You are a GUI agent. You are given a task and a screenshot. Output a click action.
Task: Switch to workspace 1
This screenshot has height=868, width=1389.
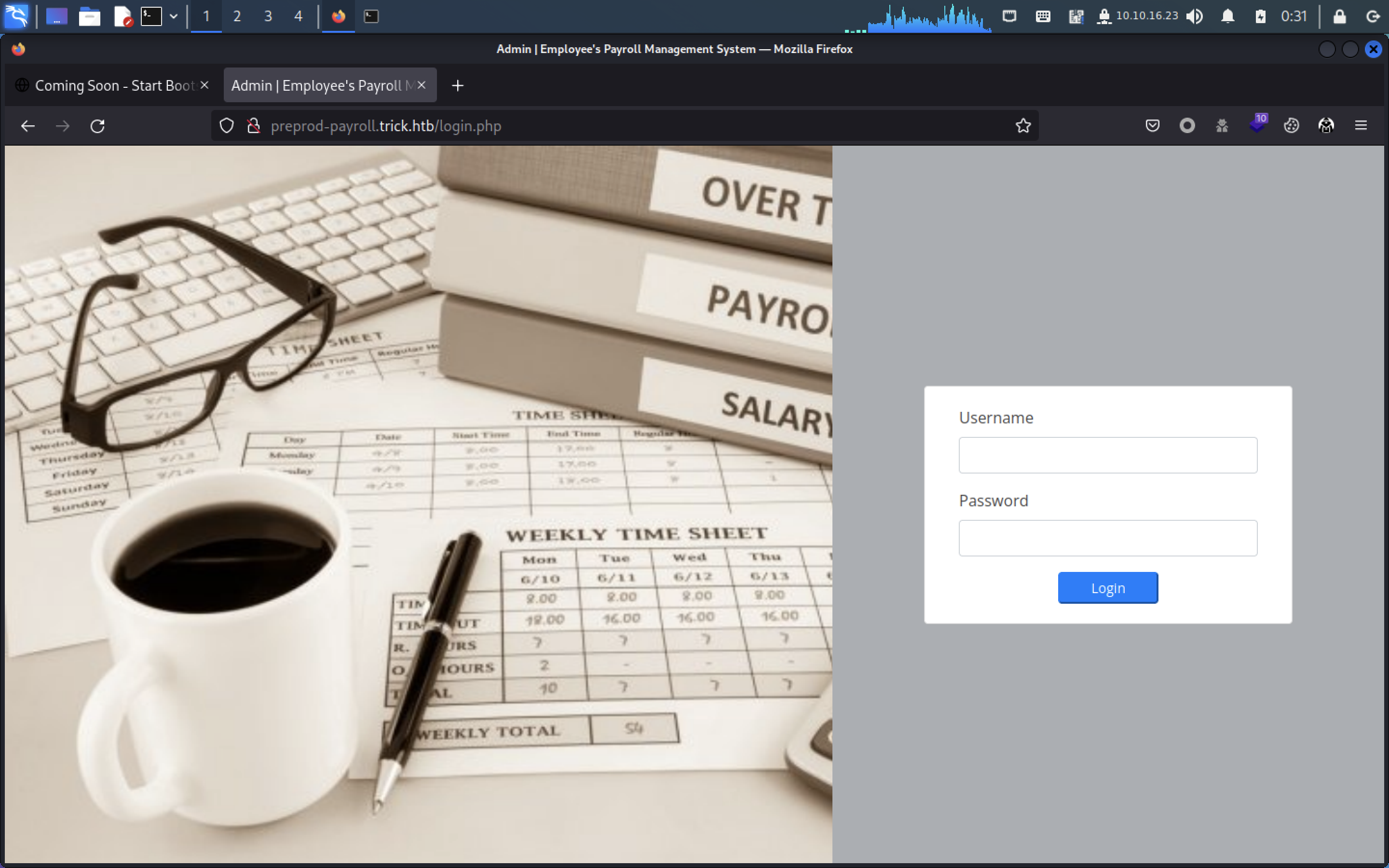point(206,16)
